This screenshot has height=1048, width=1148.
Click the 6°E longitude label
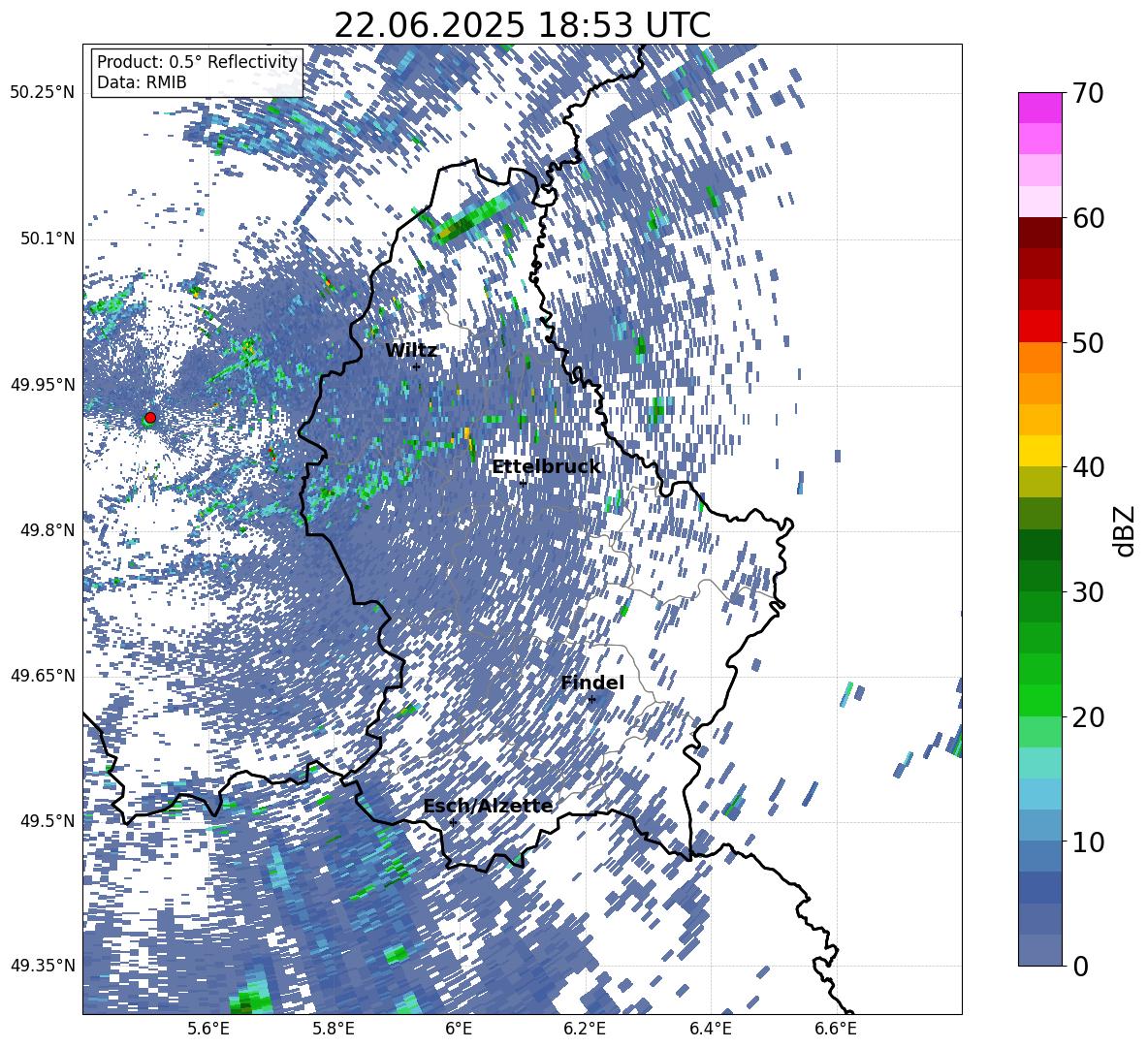459,1029
